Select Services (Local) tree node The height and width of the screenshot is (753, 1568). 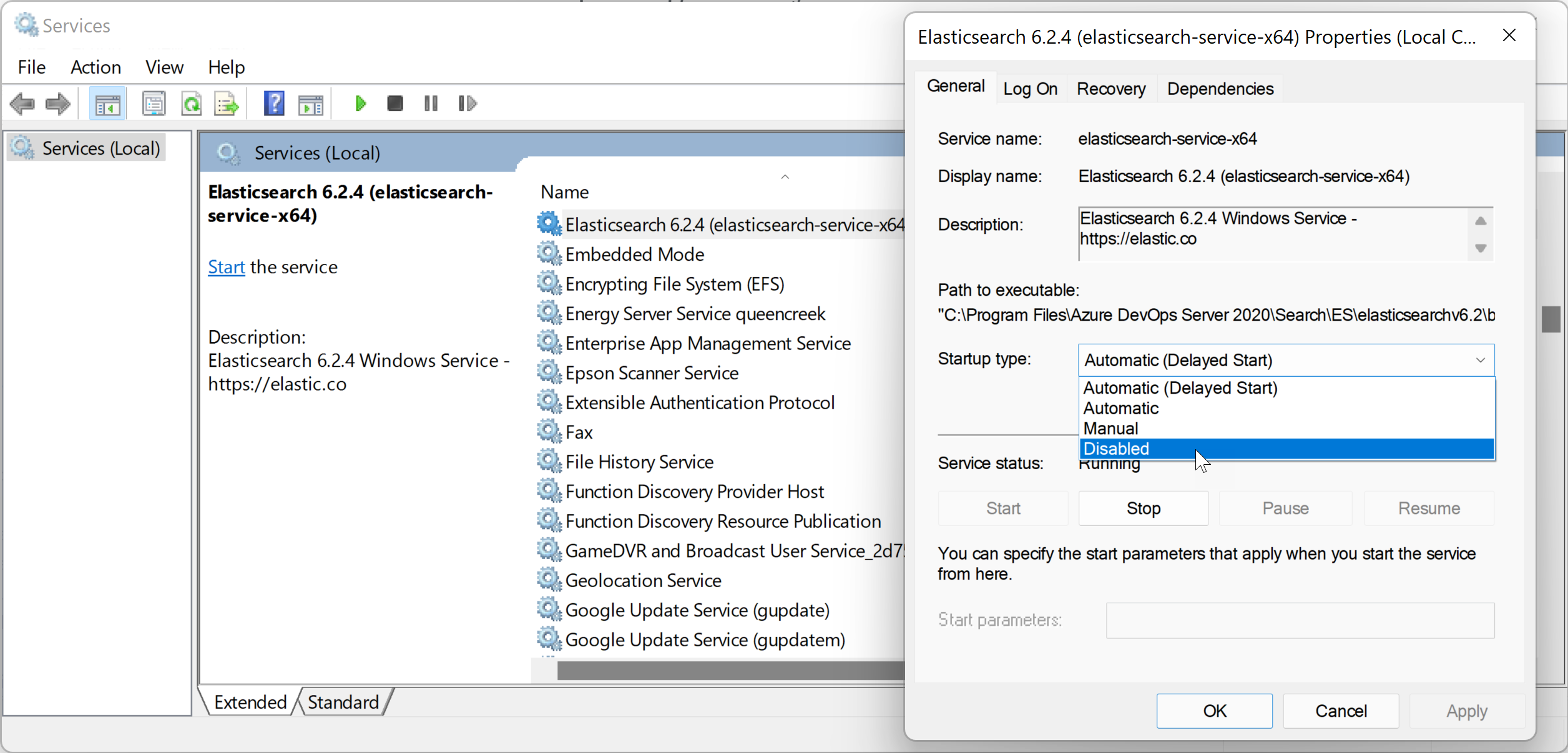100,148
